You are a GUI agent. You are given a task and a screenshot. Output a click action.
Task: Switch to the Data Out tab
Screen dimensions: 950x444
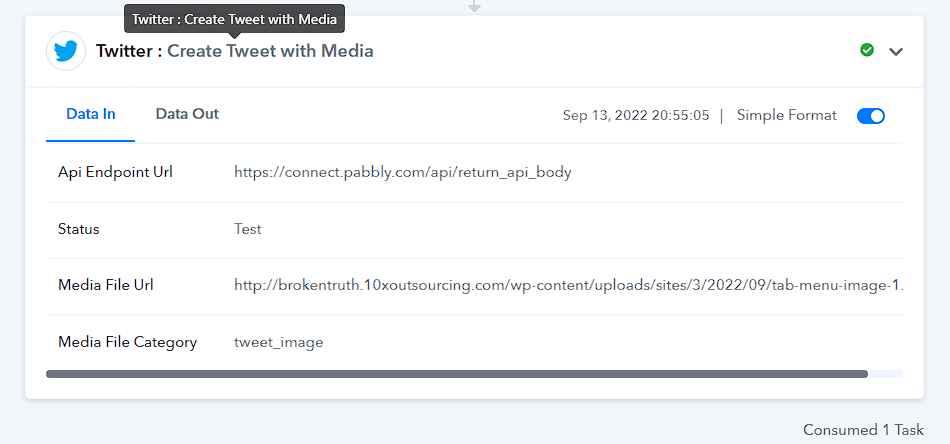click(187, 114)
